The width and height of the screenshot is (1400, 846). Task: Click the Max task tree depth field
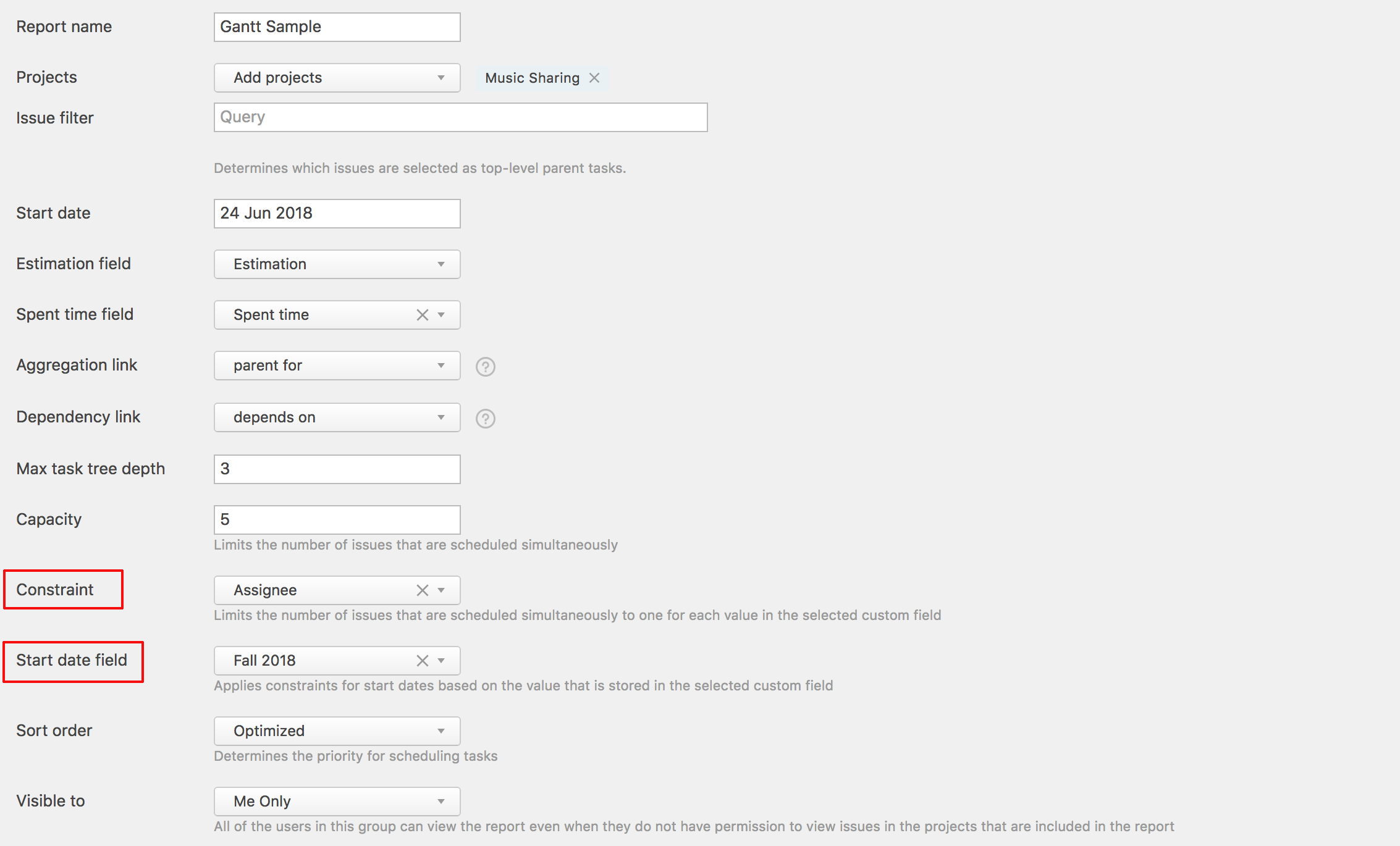click(337, 469)
